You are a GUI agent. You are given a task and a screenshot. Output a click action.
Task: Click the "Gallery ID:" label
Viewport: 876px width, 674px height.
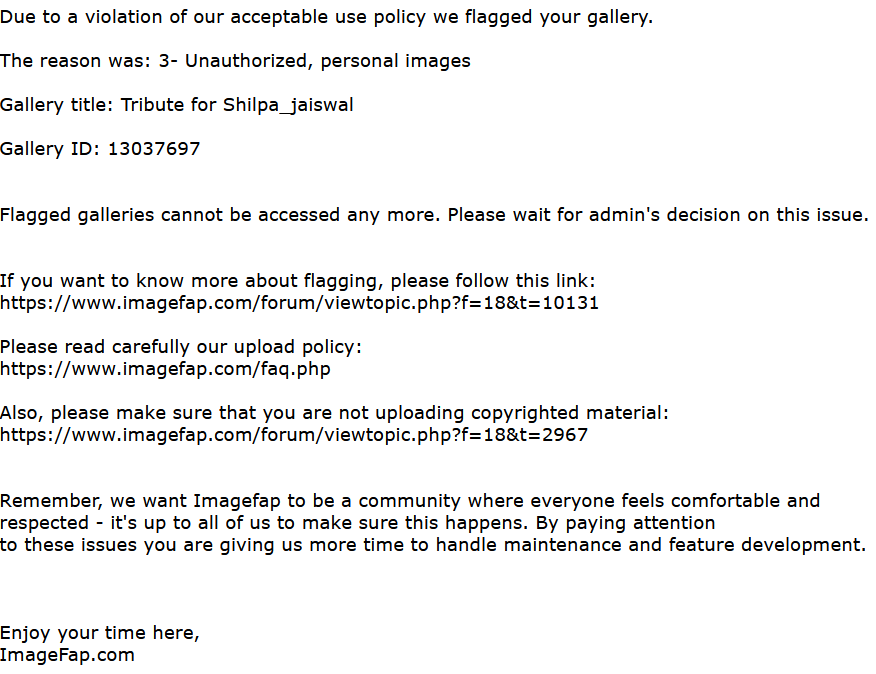(50, 149)
